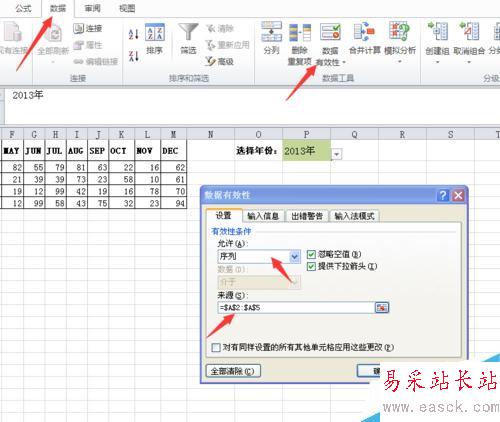
Task: Select column N header
Action: coord(211,134)
